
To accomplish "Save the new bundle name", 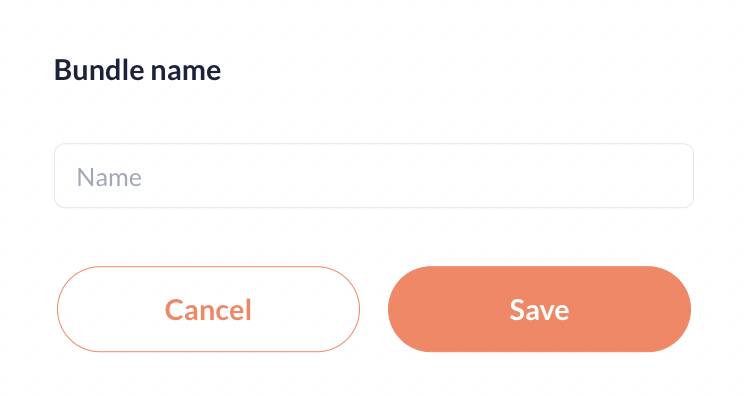I will pos(539,309).
